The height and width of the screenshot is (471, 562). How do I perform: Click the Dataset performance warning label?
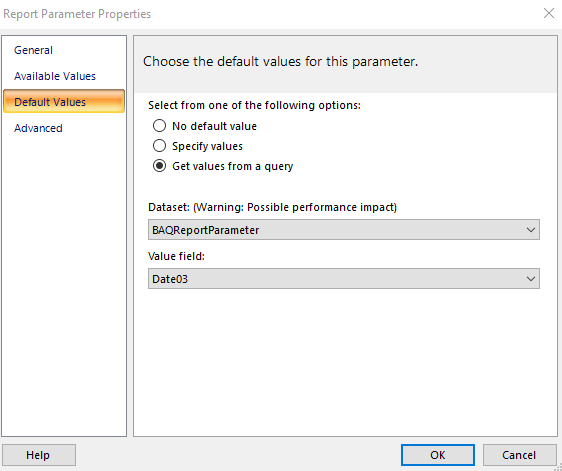coord(272,207)
